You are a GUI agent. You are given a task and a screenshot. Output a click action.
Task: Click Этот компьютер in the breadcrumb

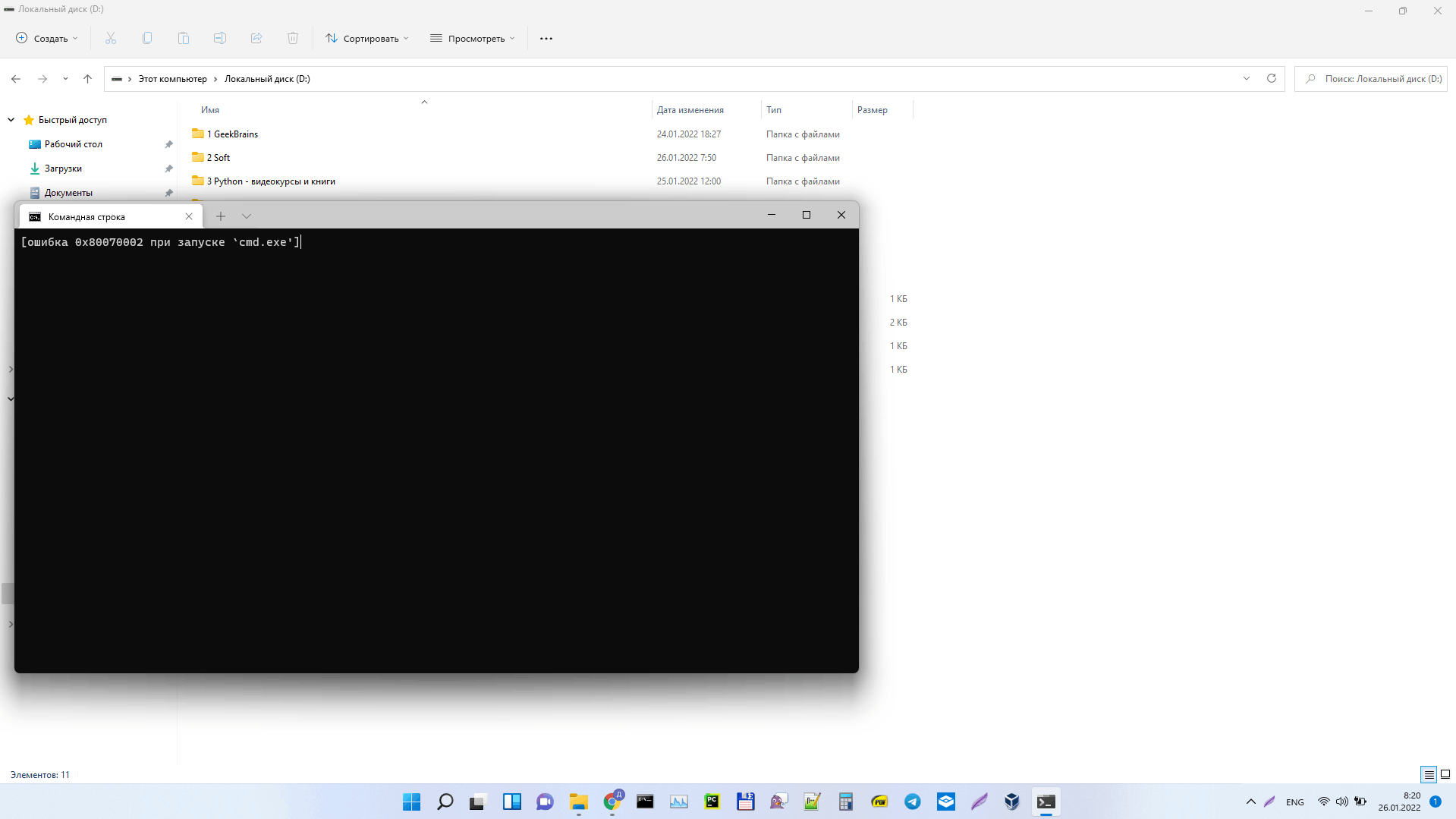click(x=172, y=79)
